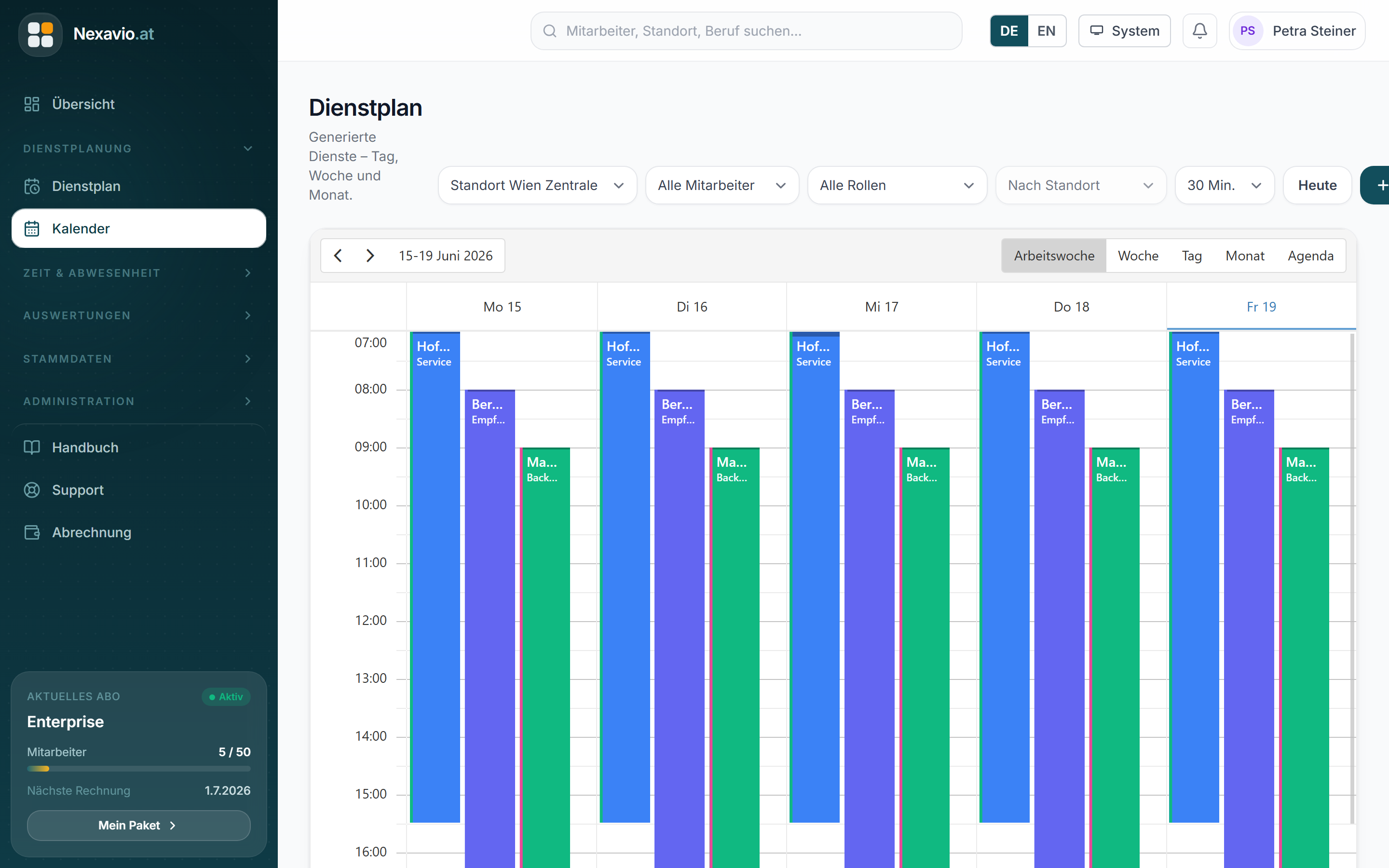Open the 30 Min. interval dropdown
This screenshot has height=868, width=1389.
click(x=1225, y=186)
